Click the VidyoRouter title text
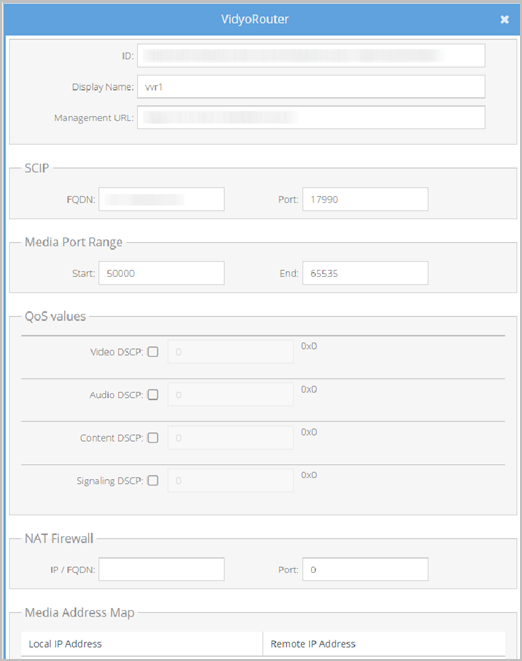522x661 pixels. click(255, 19)
